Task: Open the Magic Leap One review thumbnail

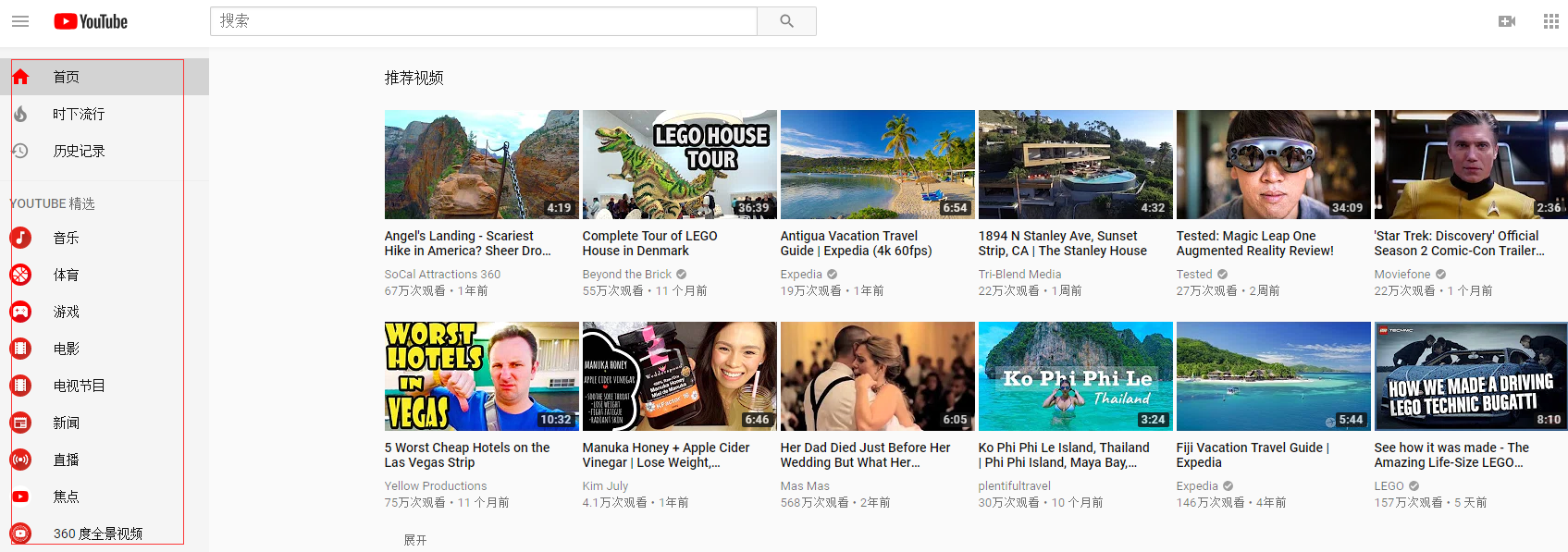Action: [1273, 165]
